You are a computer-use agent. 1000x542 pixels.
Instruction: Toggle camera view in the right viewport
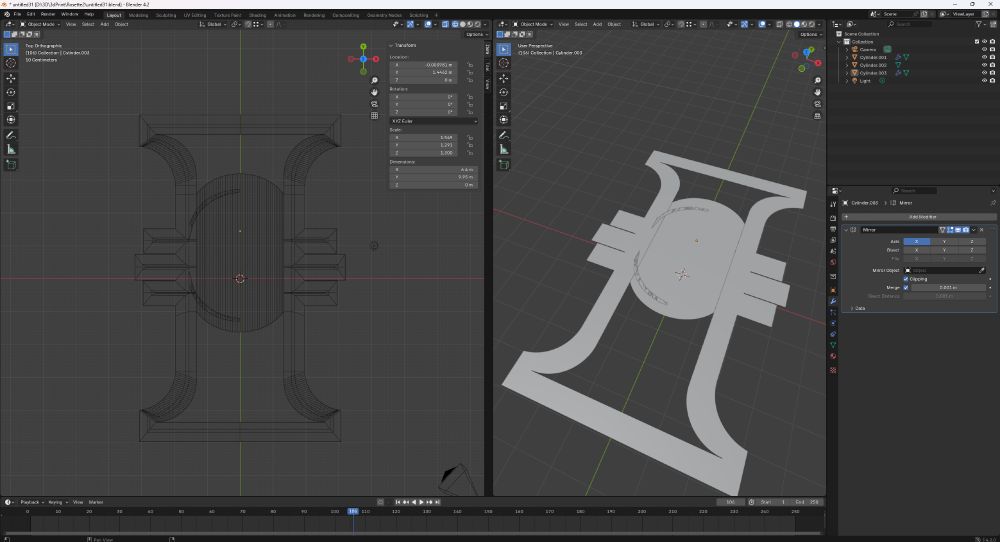(x=818, y=104)
